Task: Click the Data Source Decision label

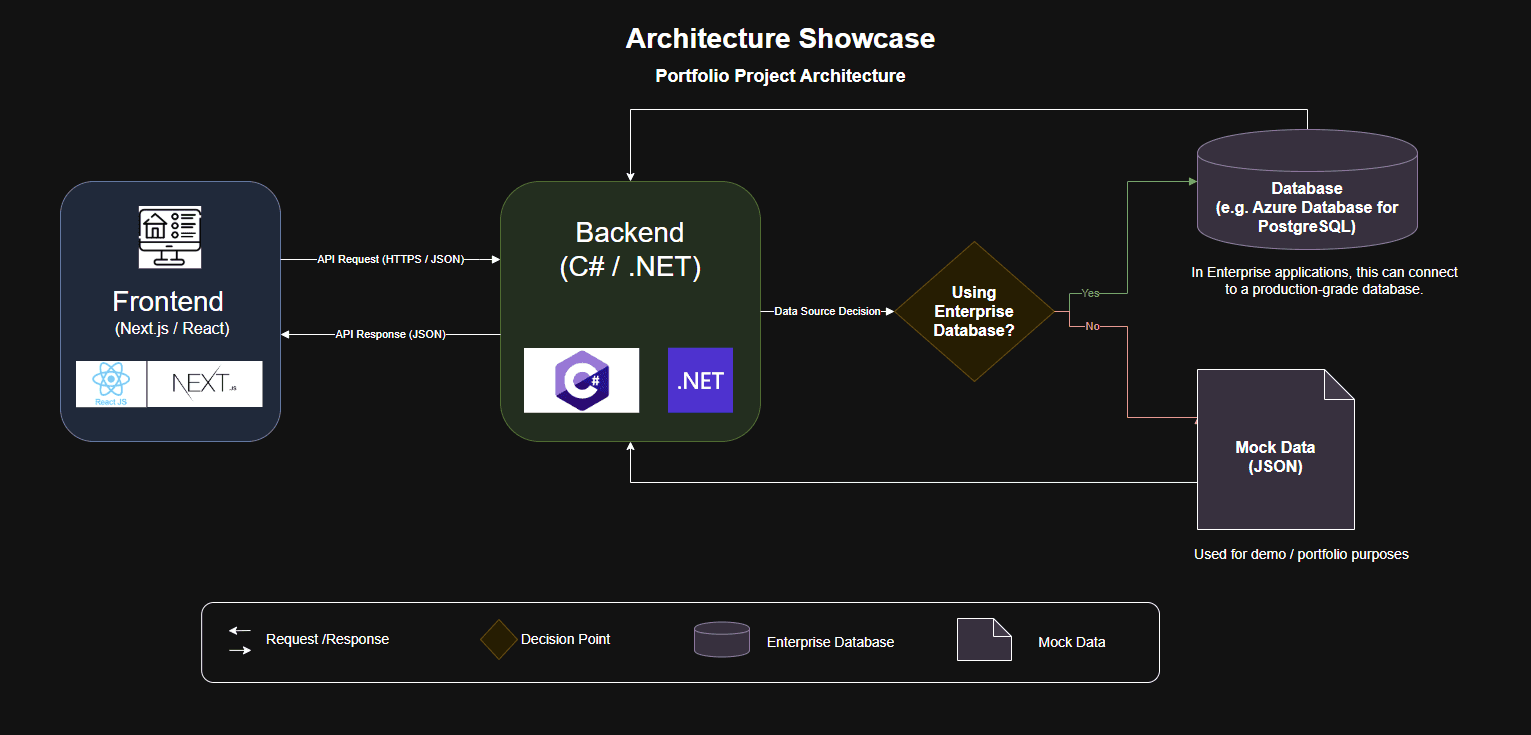Action: [827, 311]
